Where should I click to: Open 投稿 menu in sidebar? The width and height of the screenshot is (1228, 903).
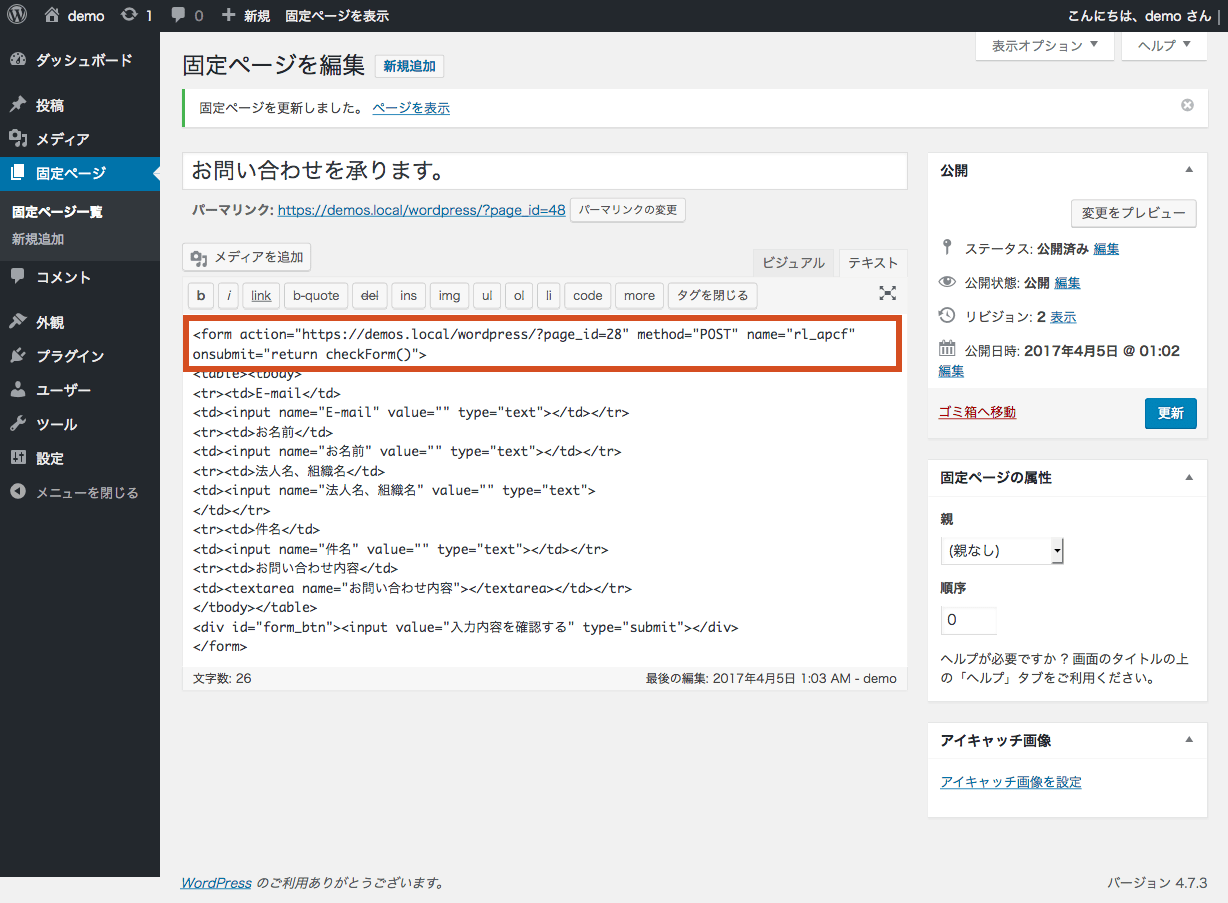[80, 105]
